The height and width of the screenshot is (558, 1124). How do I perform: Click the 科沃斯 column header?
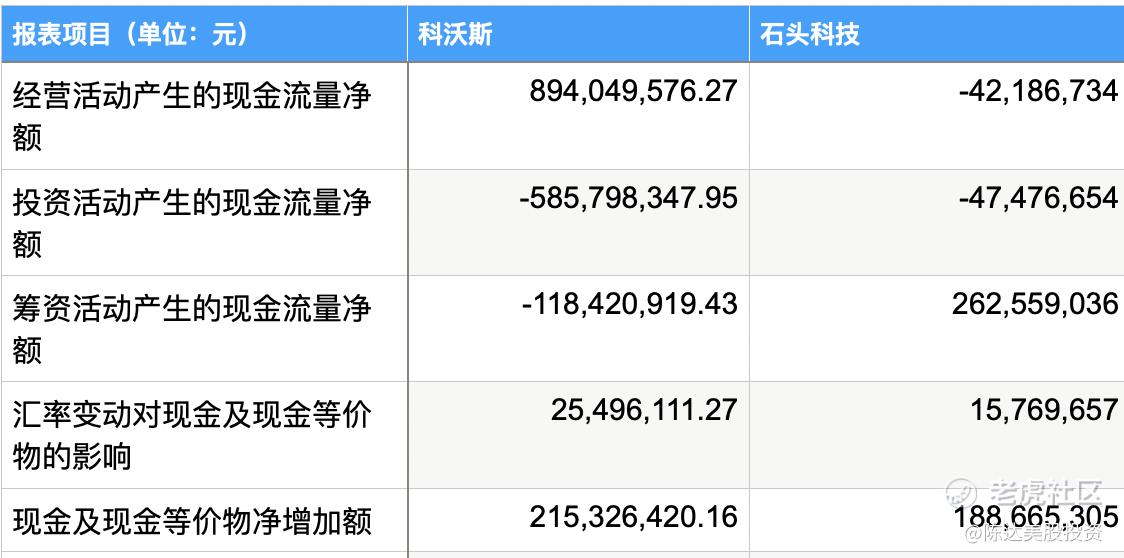pos(578,34)
